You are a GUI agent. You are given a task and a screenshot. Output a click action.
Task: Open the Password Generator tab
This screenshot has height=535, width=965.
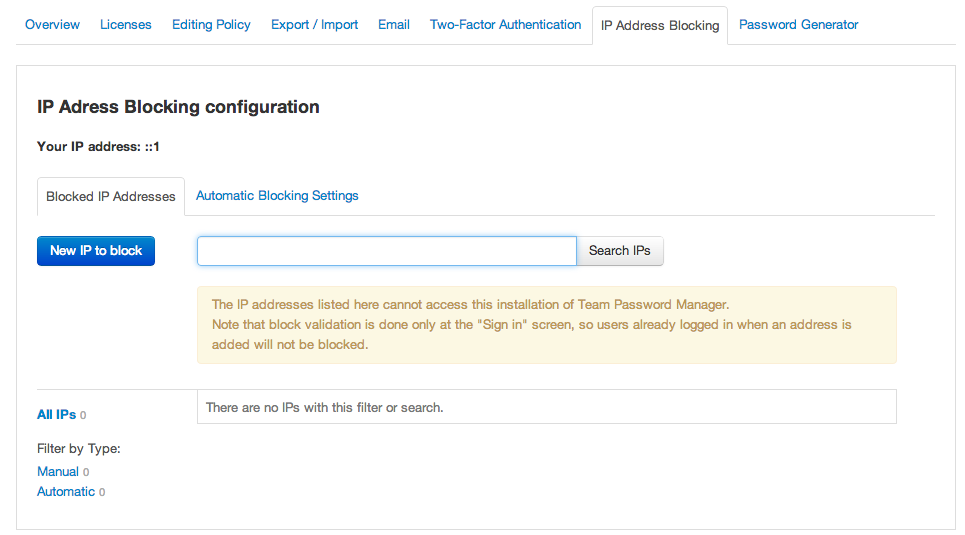point(798,25)
